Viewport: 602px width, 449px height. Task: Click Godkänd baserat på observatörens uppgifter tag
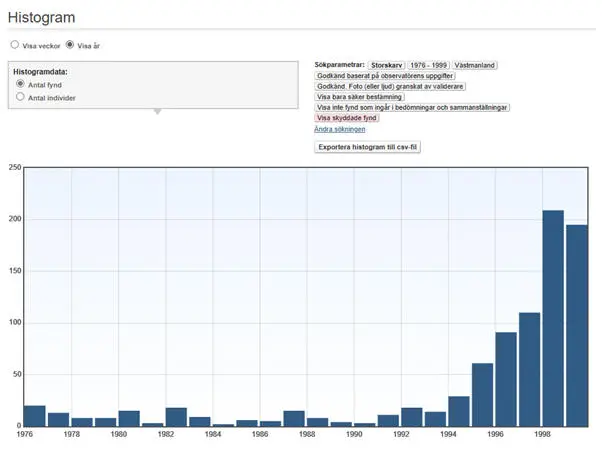tap(384, 76)
